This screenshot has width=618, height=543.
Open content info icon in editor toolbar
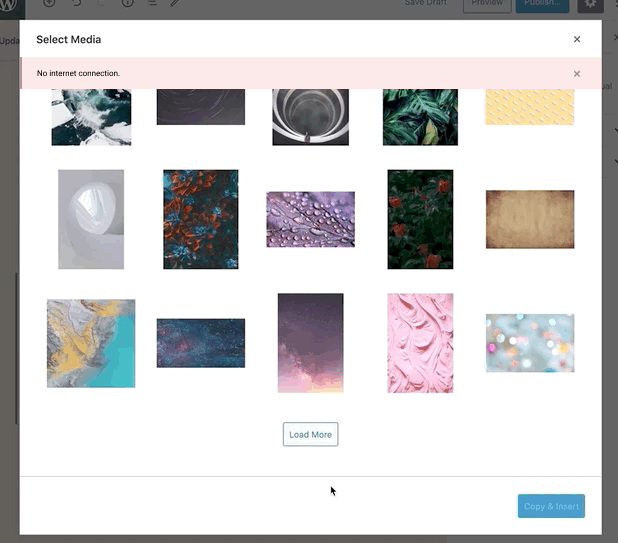click(128, 4)
